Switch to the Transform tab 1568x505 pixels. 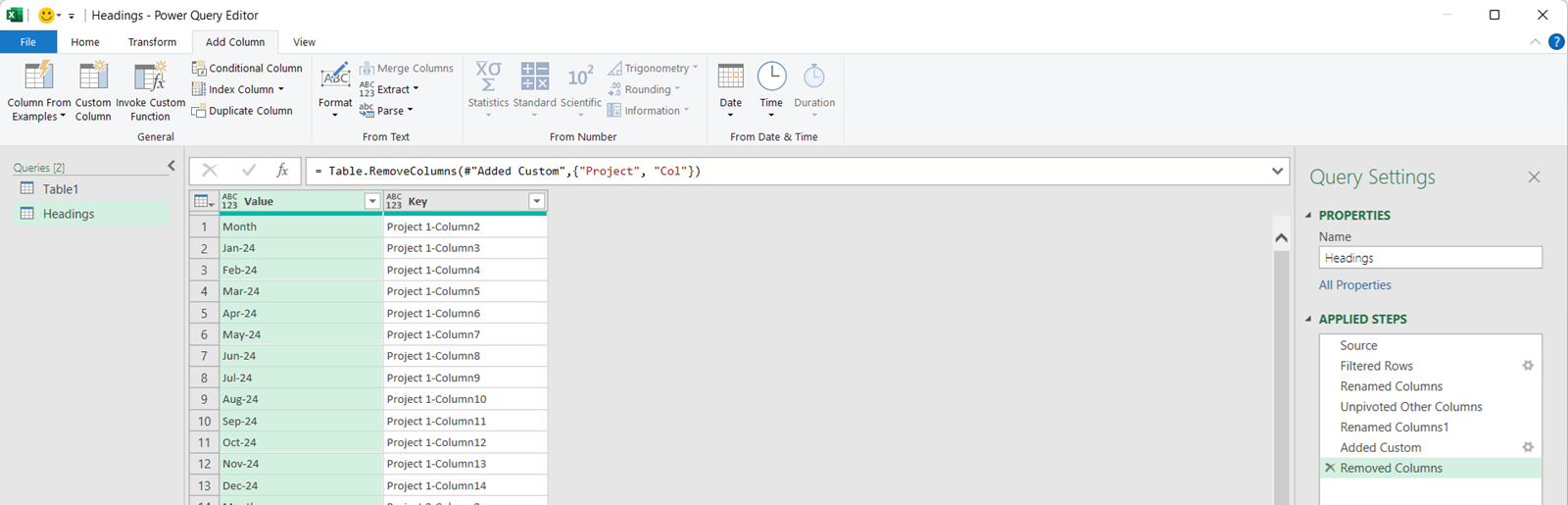[152, 42]
